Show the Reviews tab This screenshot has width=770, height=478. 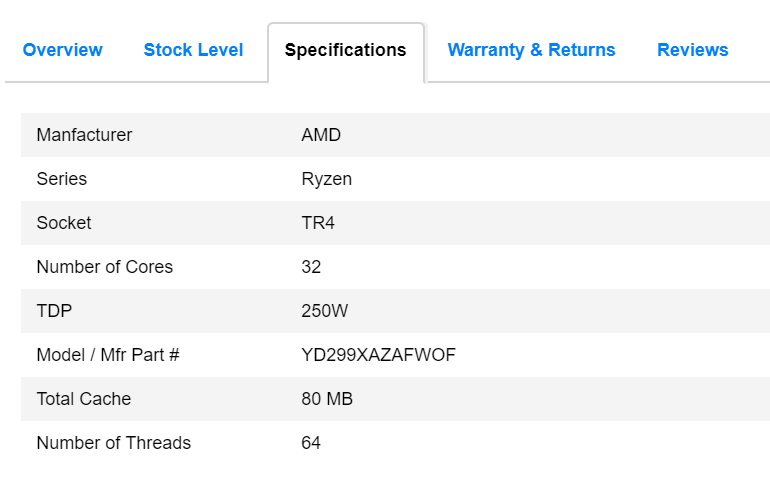point(692,50)
